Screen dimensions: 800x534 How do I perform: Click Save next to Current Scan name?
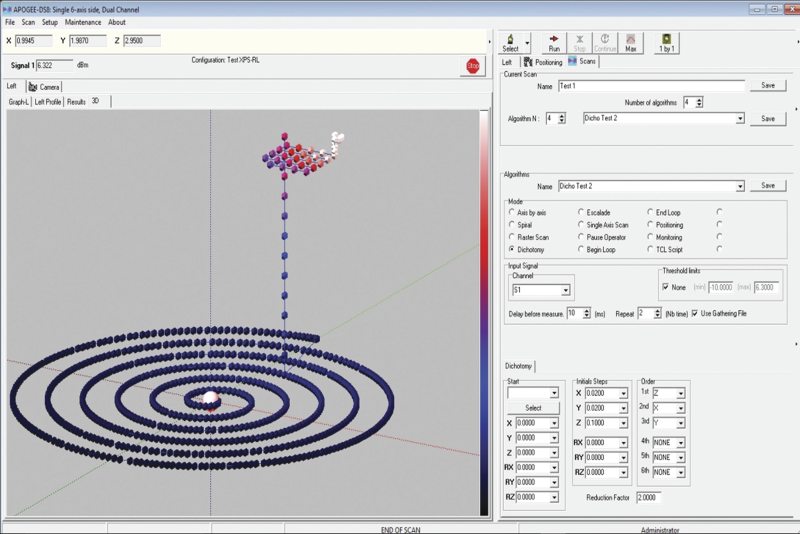[x=767, y=85]
